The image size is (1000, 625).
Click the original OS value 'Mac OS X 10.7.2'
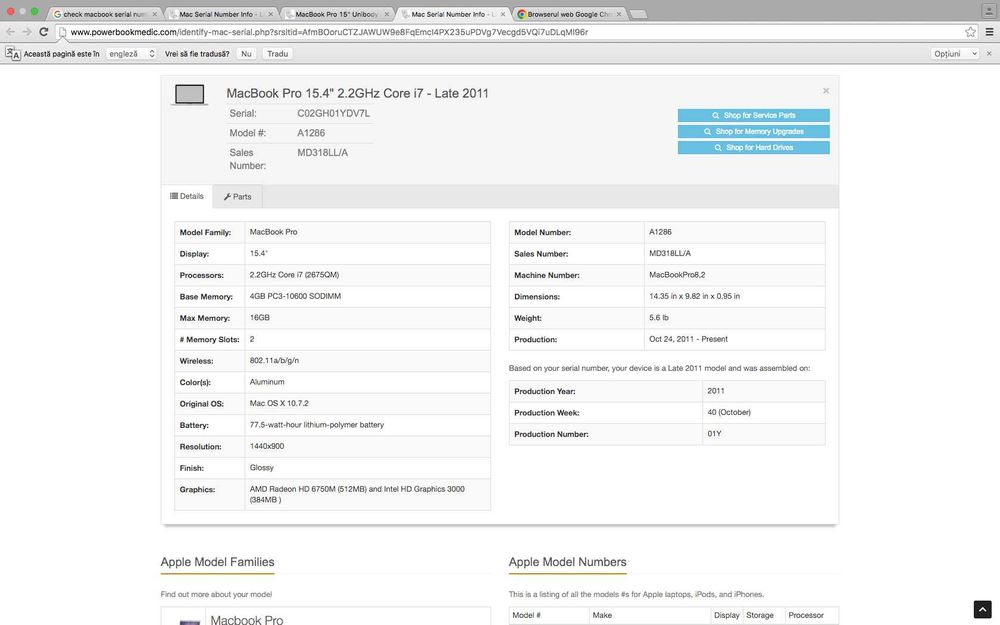pos(279,403)
